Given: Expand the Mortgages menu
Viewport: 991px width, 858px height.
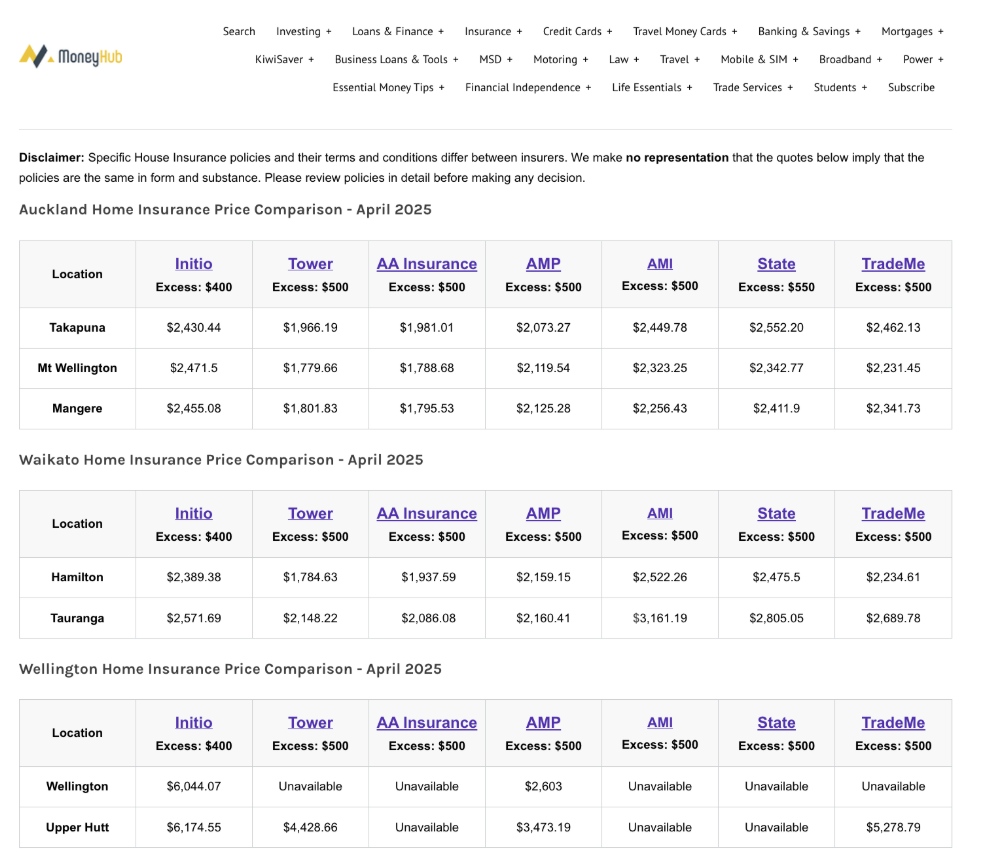Looking at the screenshot, I should 912,31.
